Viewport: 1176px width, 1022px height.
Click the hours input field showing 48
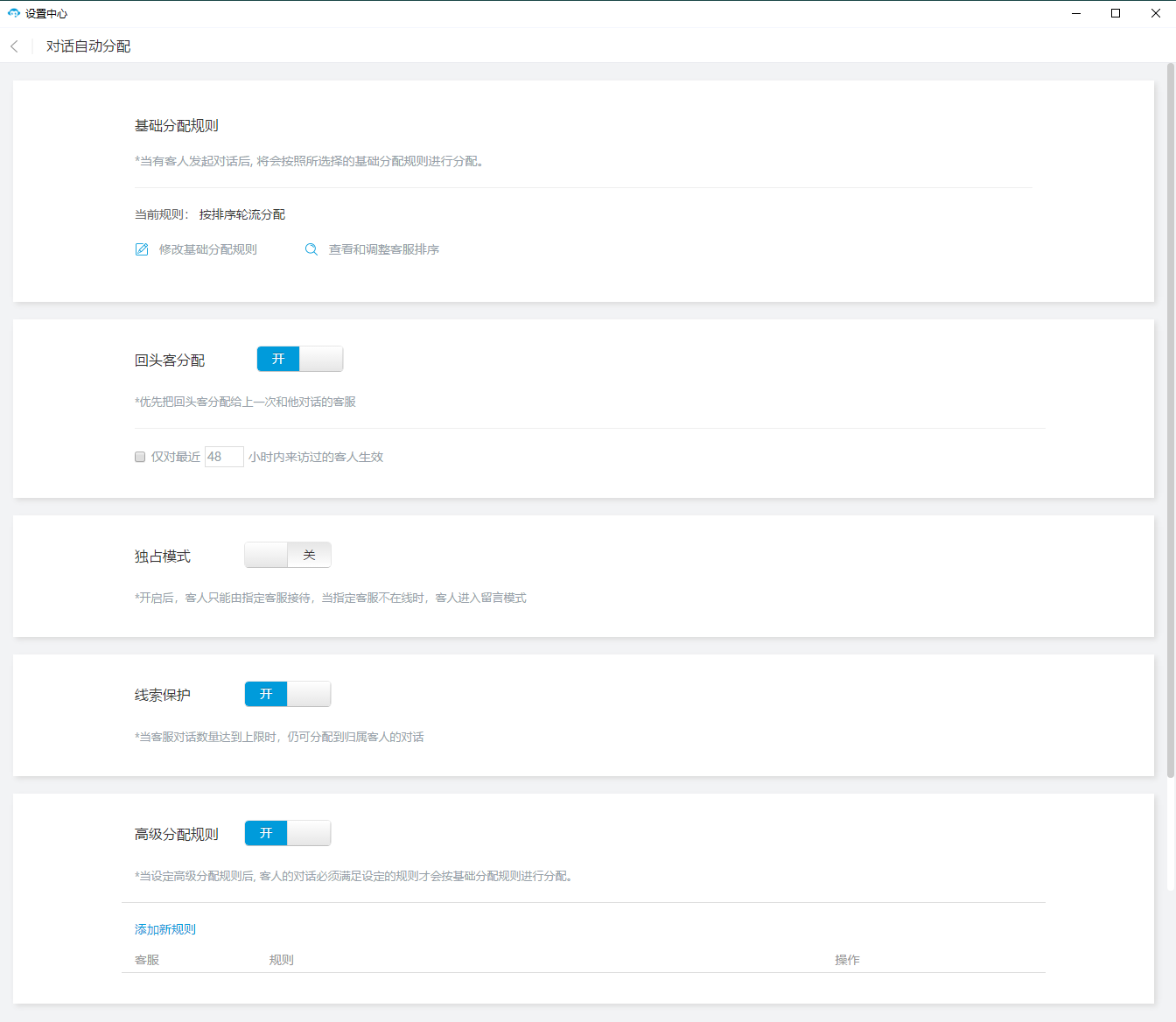pos(224,457)
